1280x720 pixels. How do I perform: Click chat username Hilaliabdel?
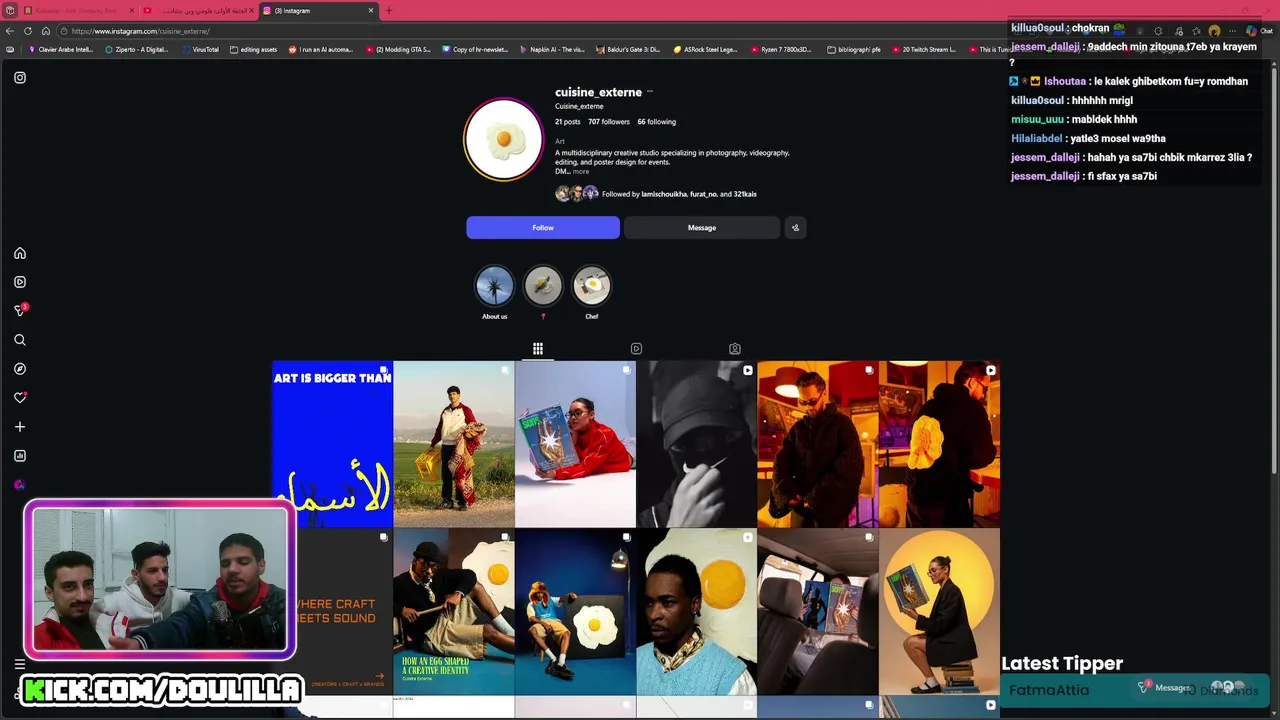(x=1038, y=138)
